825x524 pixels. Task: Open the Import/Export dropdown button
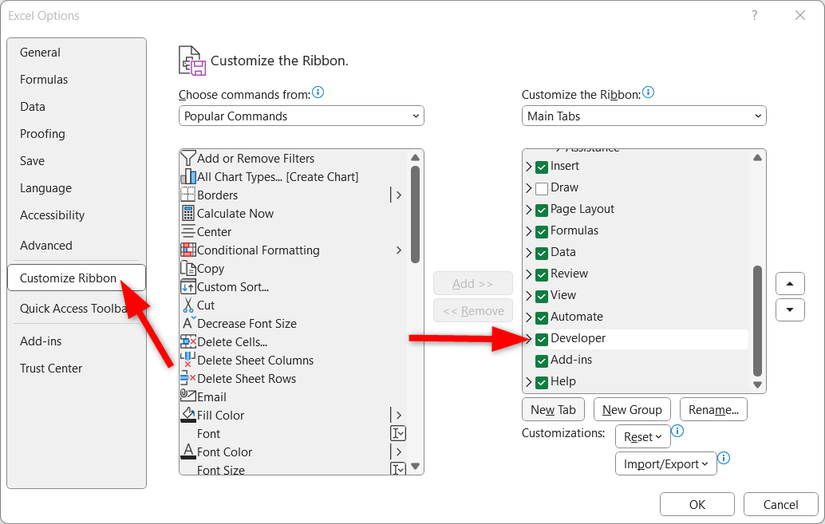coord(666,463)
